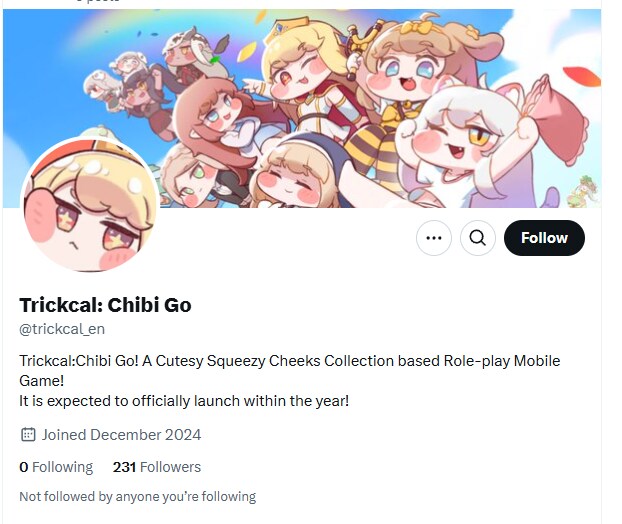Open the round profile avatar picture

90,205
